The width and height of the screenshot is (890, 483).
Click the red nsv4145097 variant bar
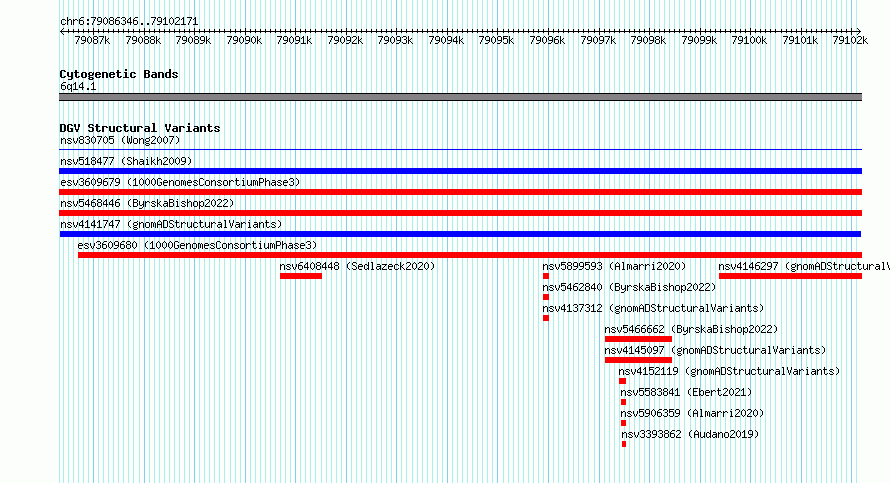tap(638, 360)
